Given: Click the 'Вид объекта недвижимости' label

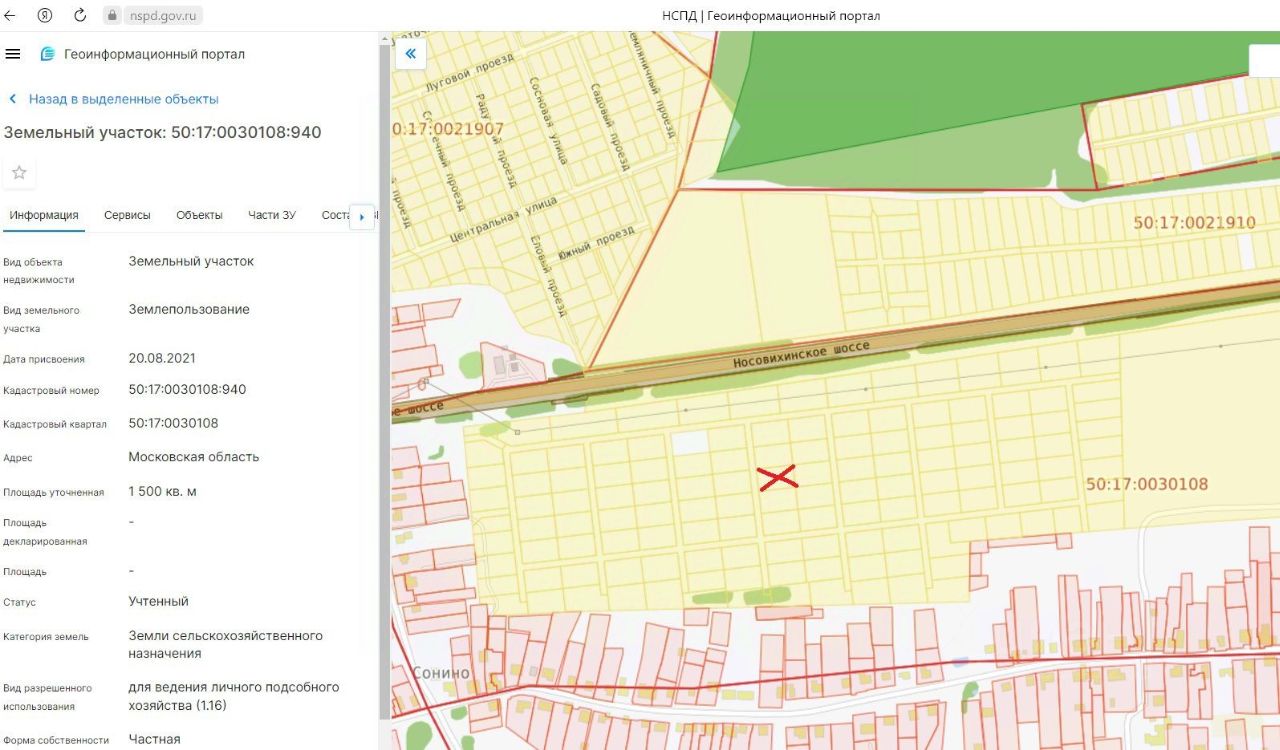Looking at the screenshot, I should [x=39, y=271].
